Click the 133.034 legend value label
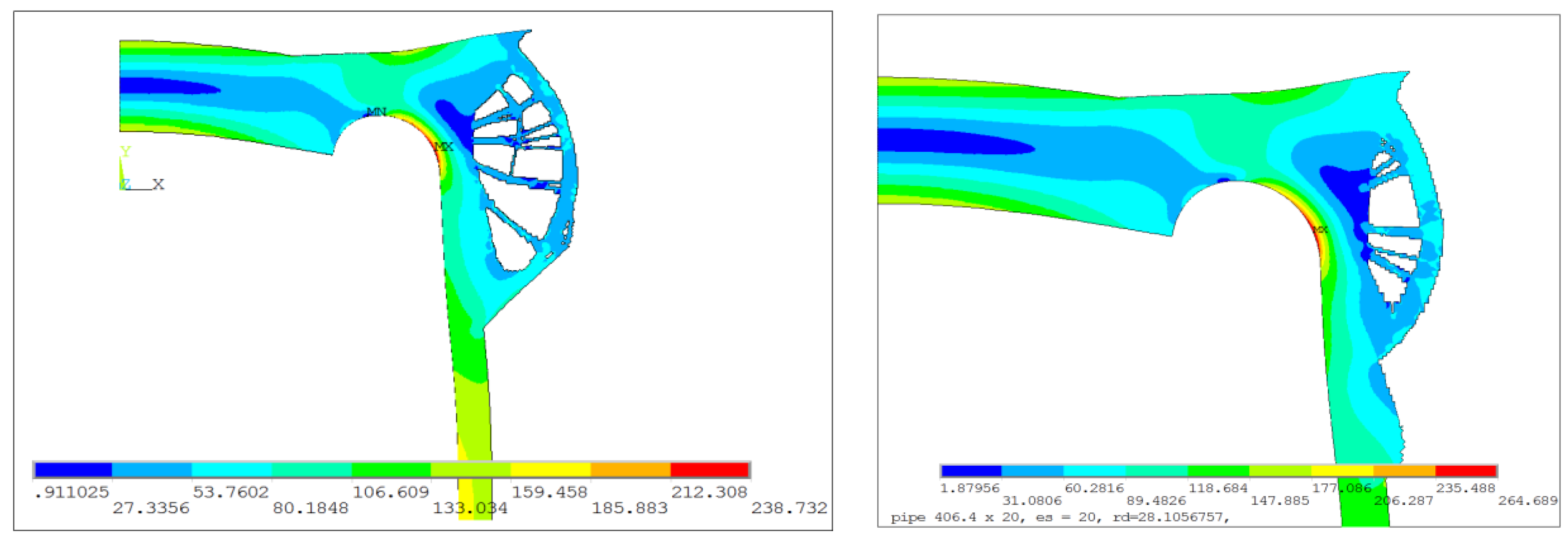This screenshot has height=539, width=1568. coord(470,508)
